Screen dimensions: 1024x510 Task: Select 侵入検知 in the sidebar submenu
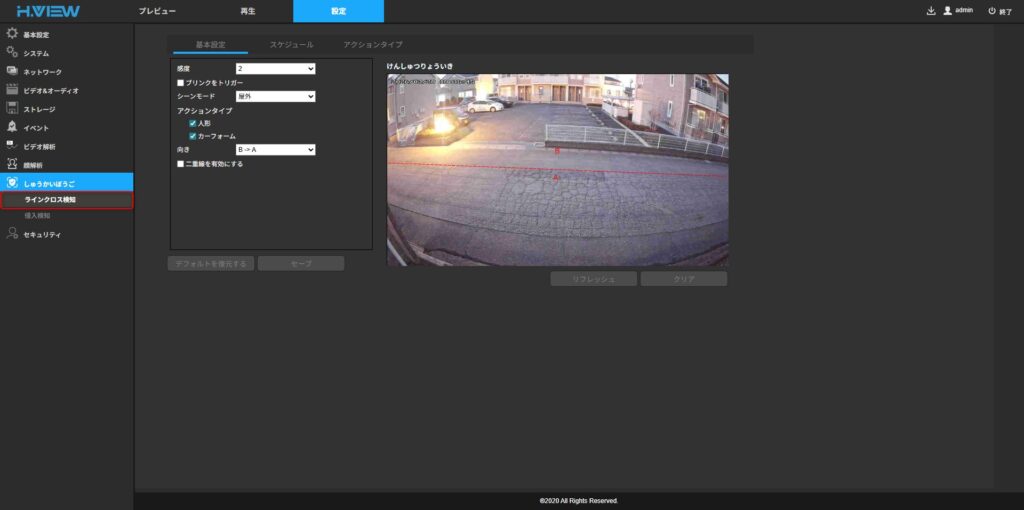pyautogui.click(x=37, y=215)
